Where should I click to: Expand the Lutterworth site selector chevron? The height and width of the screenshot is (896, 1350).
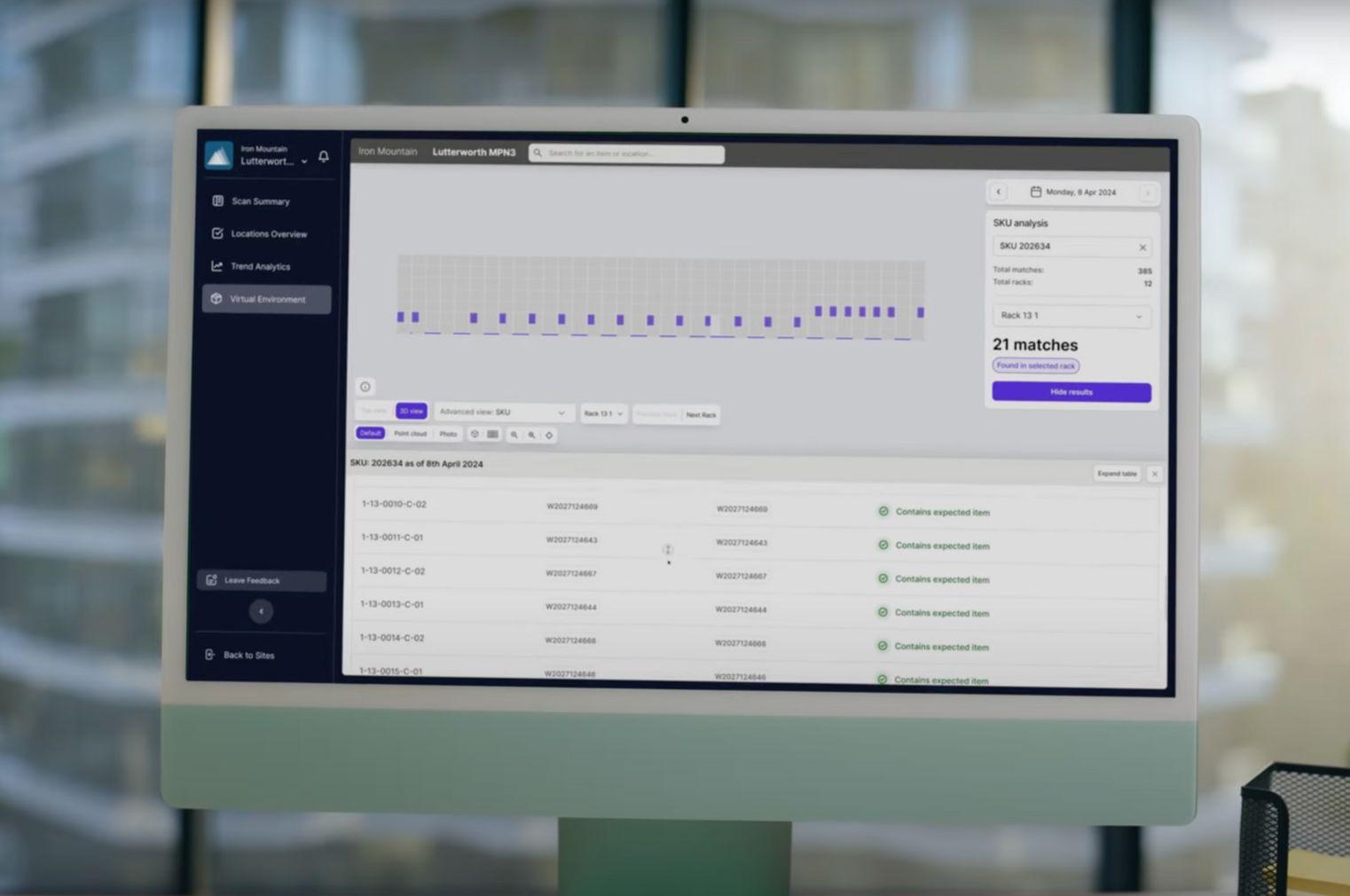(x=304, y=161)
